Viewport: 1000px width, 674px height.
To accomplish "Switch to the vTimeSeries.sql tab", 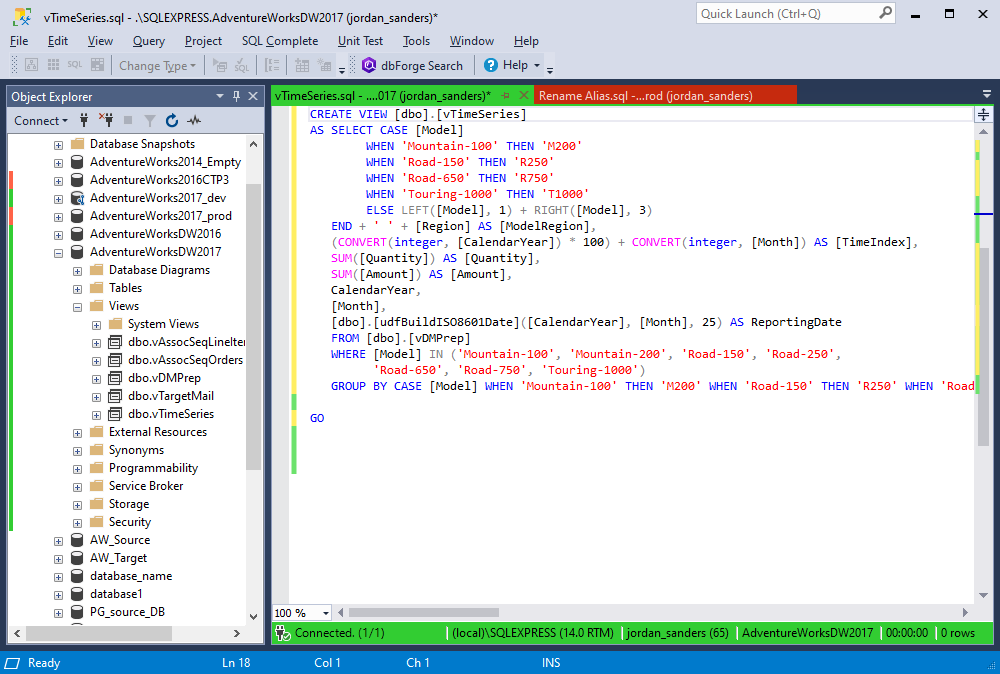I will coord(383,96).
